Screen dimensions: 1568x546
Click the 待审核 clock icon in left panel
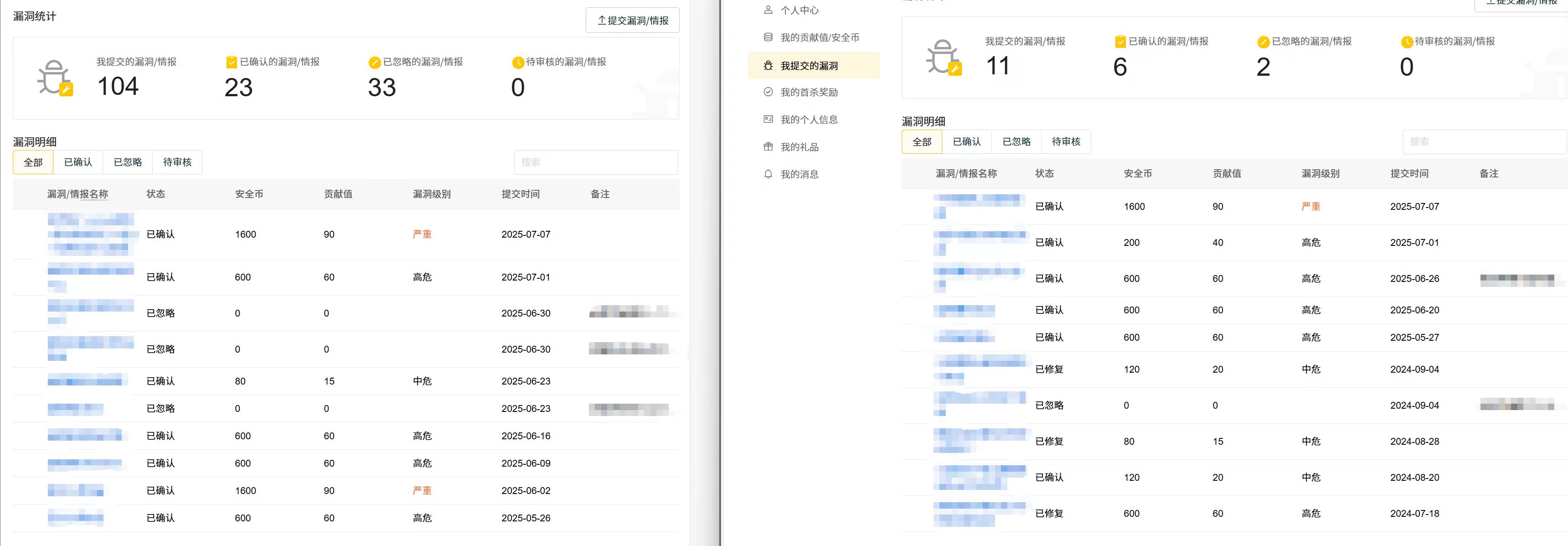tap(518, 62)
